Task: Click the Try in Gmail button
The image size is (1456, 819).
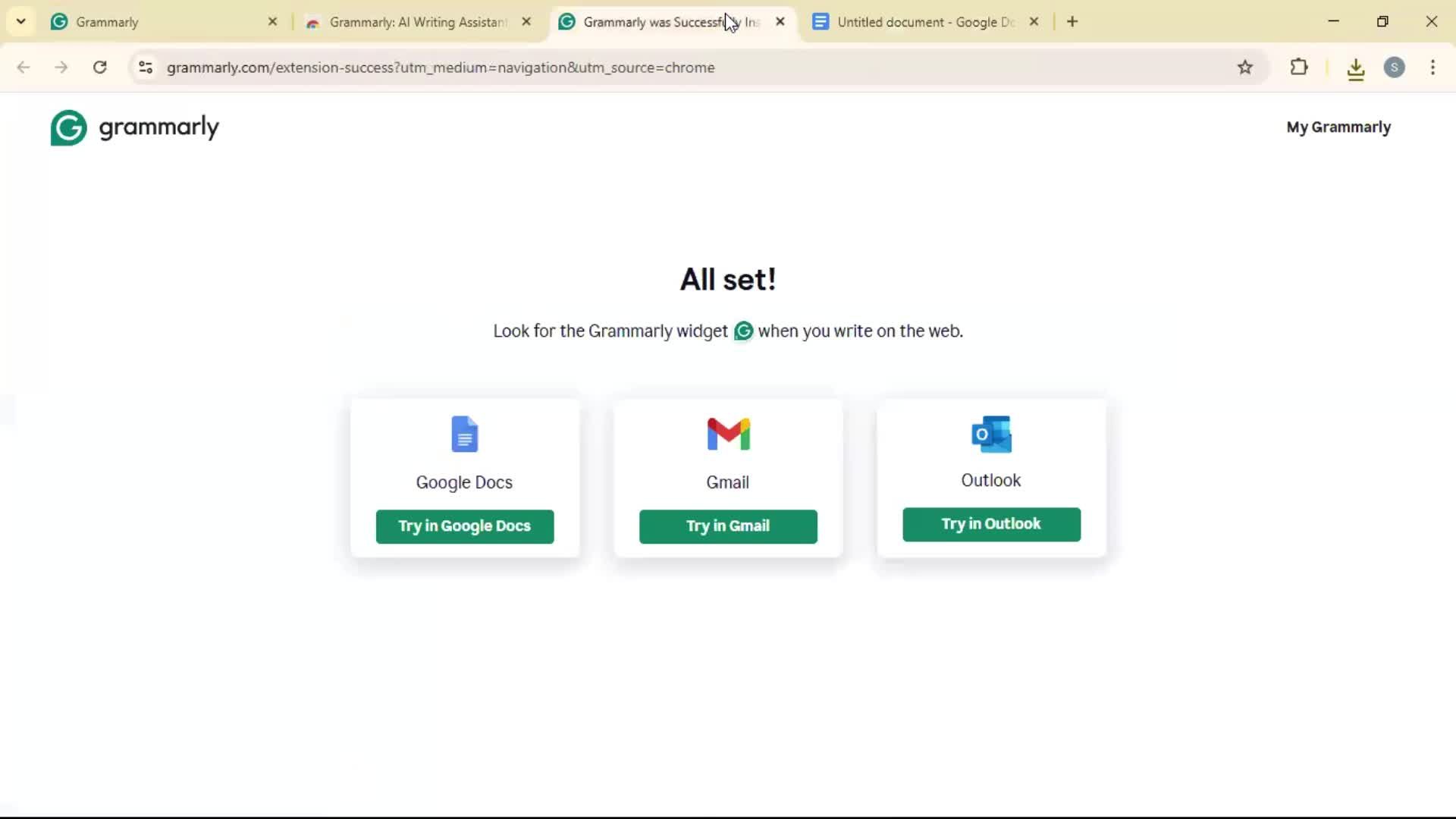Action: tap(728, 526)
